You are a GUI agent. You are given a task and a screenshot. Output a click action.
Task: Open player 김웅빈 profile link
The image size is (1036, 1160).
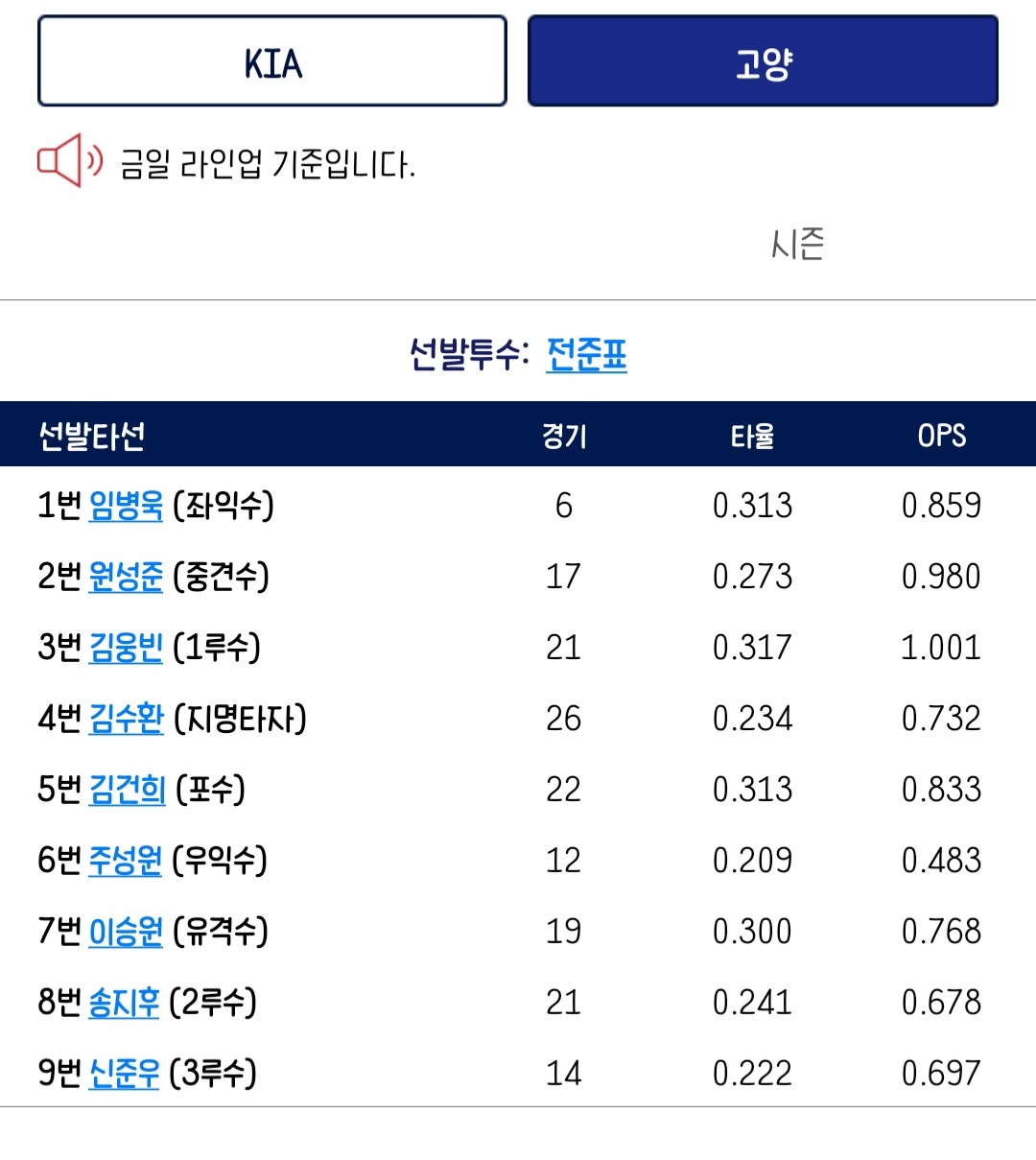[x=126, y=648]
